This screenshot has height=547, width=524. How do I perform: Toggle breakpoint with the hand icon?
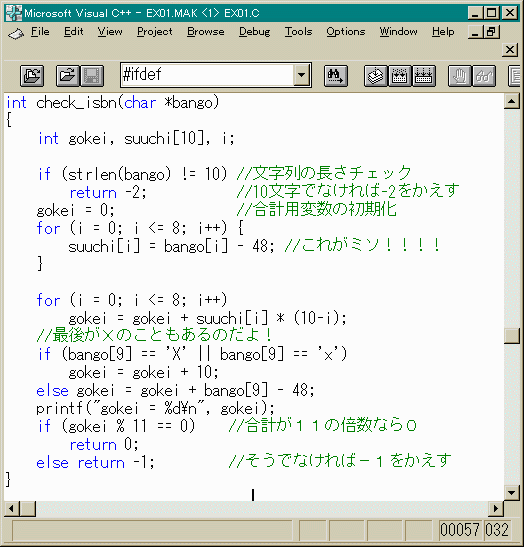coord(460,75)
